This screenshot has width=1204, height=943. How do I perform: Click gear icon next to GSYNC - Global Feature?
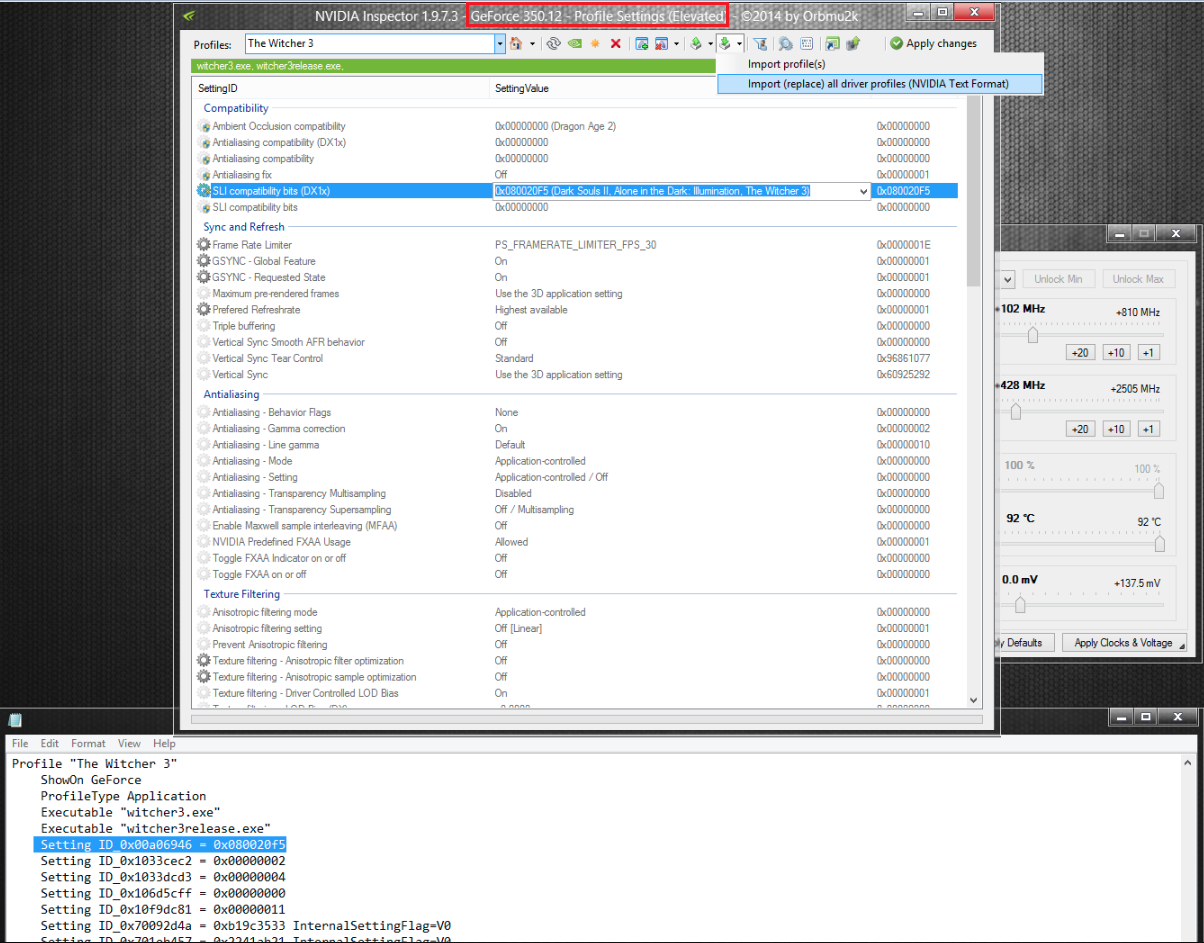pyautogui.click(x=204, y=261)
